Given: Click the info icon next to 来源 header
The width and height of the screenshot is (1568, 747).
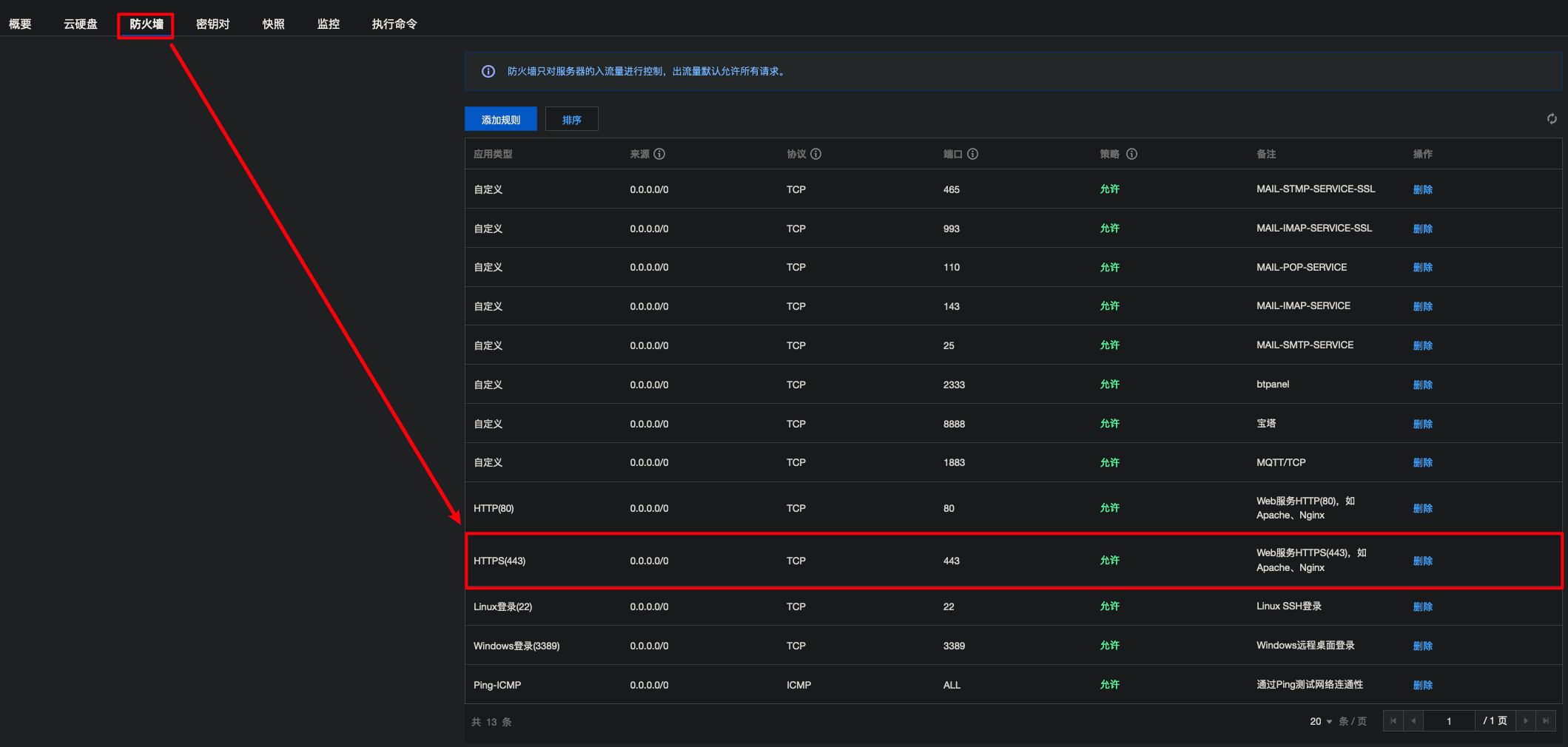Looking at the screenshot, I should pyautogui.click(x=659, y=154).
